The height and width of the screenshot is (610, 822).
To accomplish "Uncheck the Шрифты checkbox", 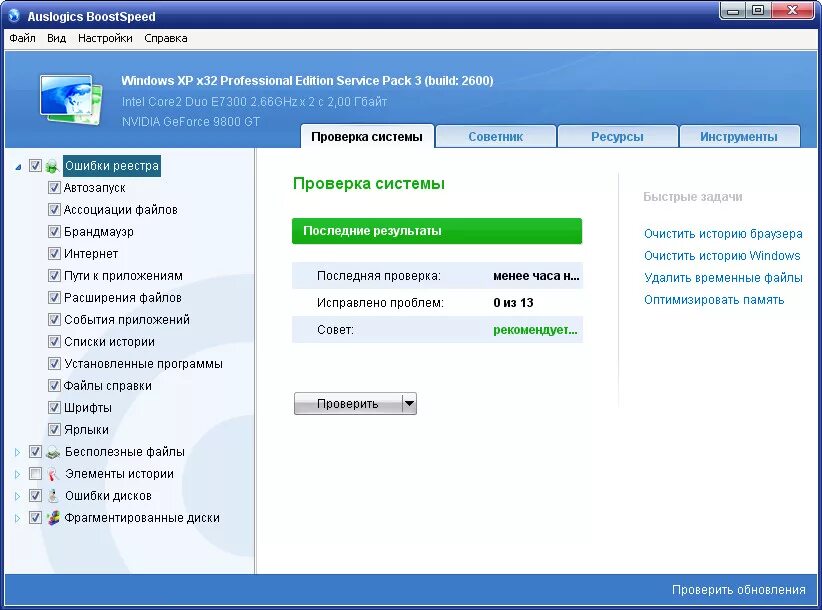I will pyautogui.click(x=54, y=408).
